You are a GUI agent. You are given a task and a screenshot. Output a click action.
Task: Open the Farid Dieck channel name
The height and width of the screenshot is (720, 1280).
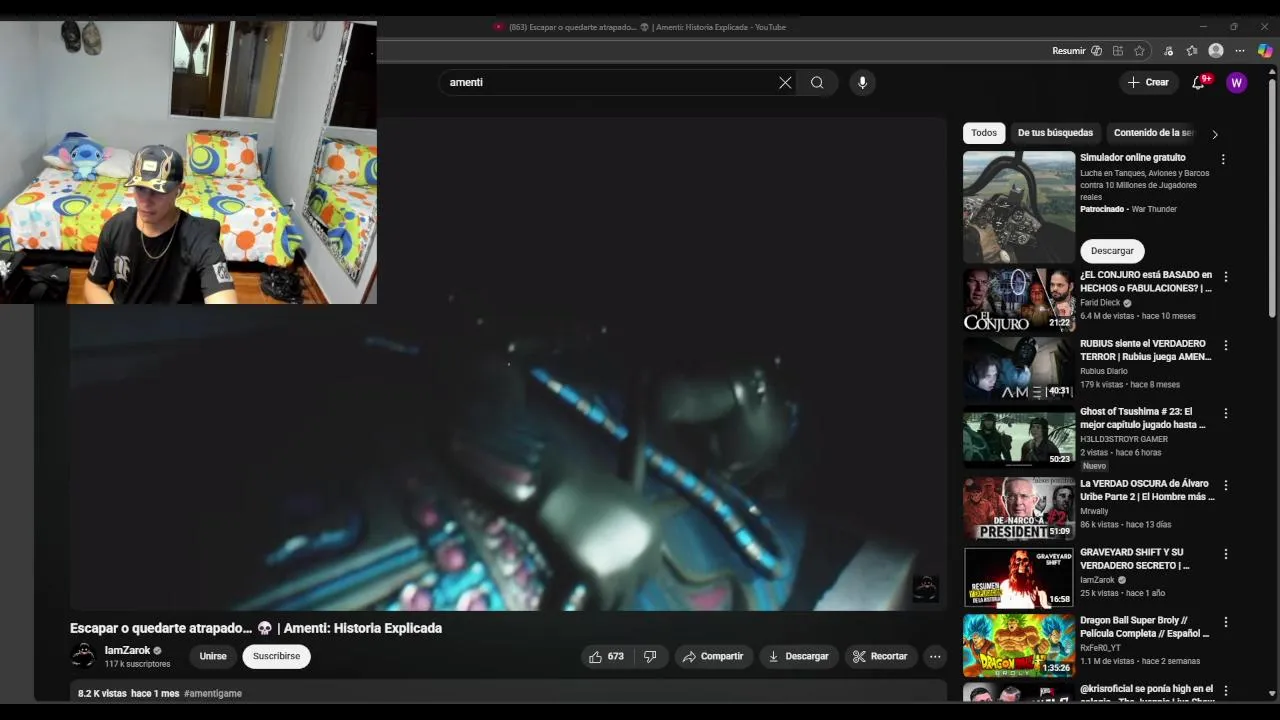click(1100, 303)
